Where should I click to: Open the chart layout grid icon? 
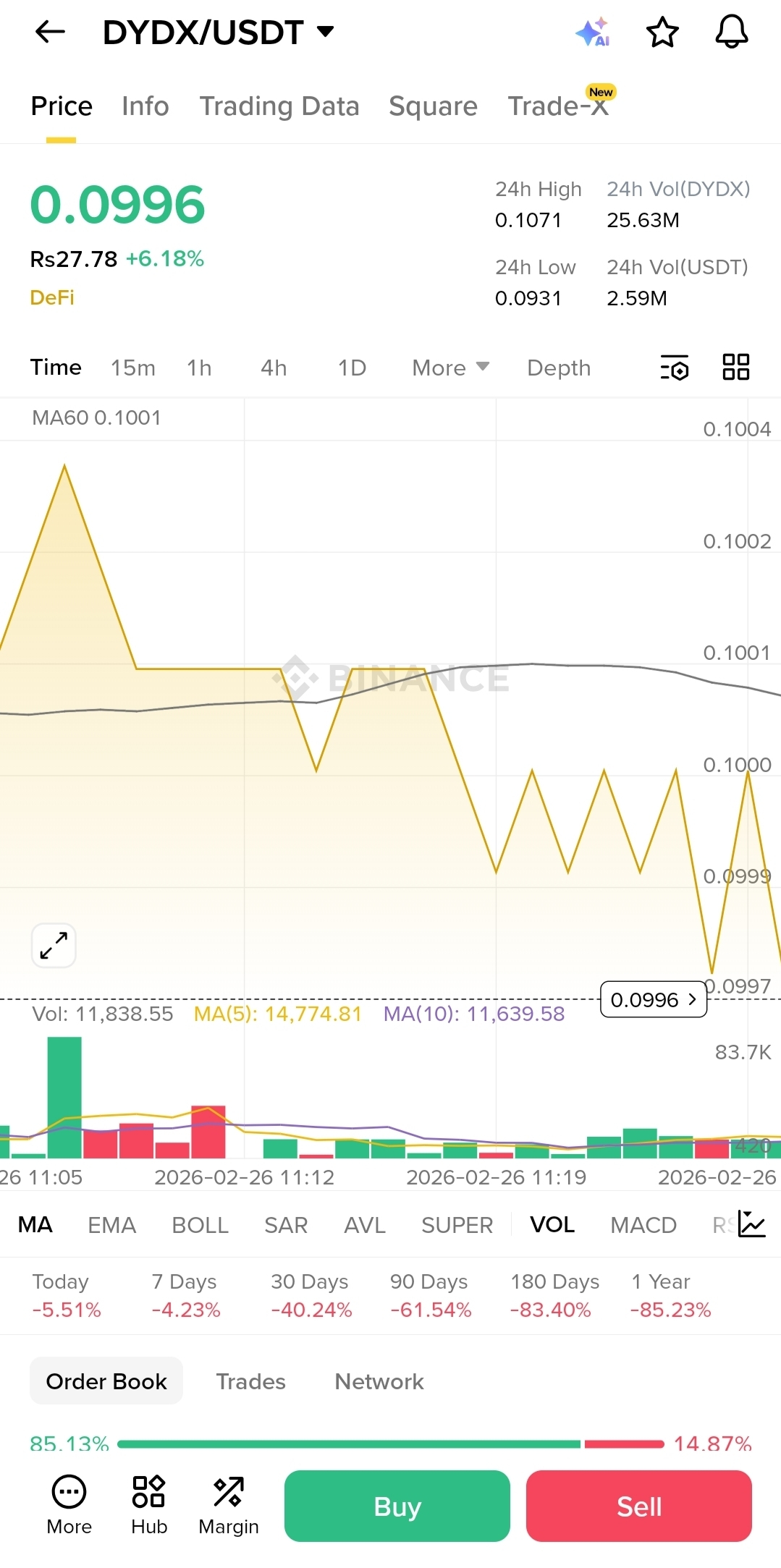(736, 367)
